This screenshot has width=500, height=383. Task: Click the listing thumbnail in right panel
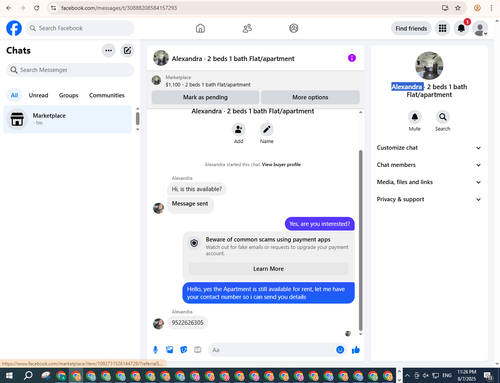point(429,66)
